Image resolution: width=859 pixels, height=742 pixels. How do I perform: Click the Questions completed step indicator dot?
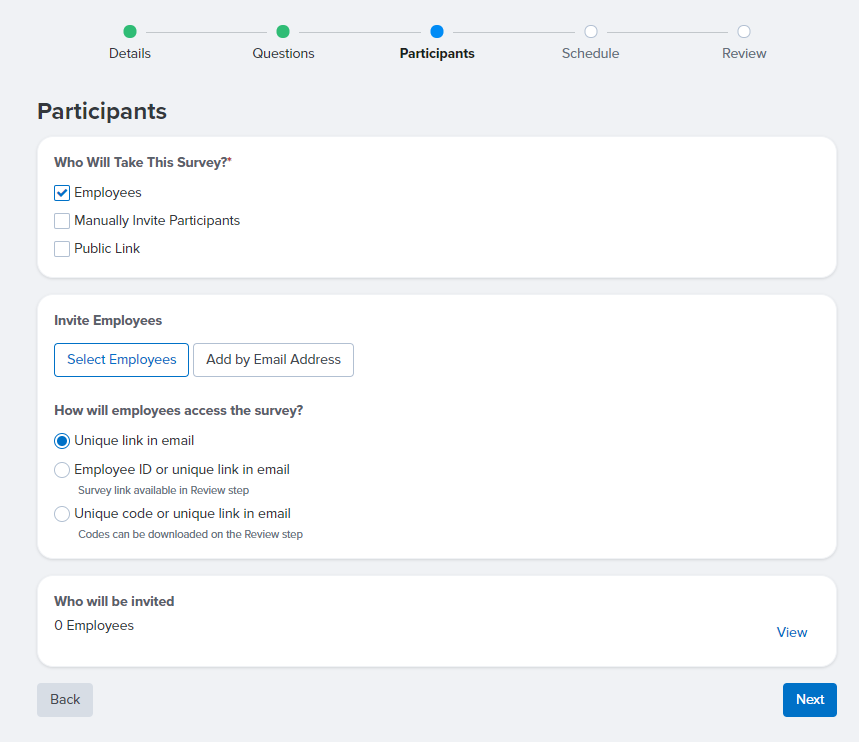(283, 32)
